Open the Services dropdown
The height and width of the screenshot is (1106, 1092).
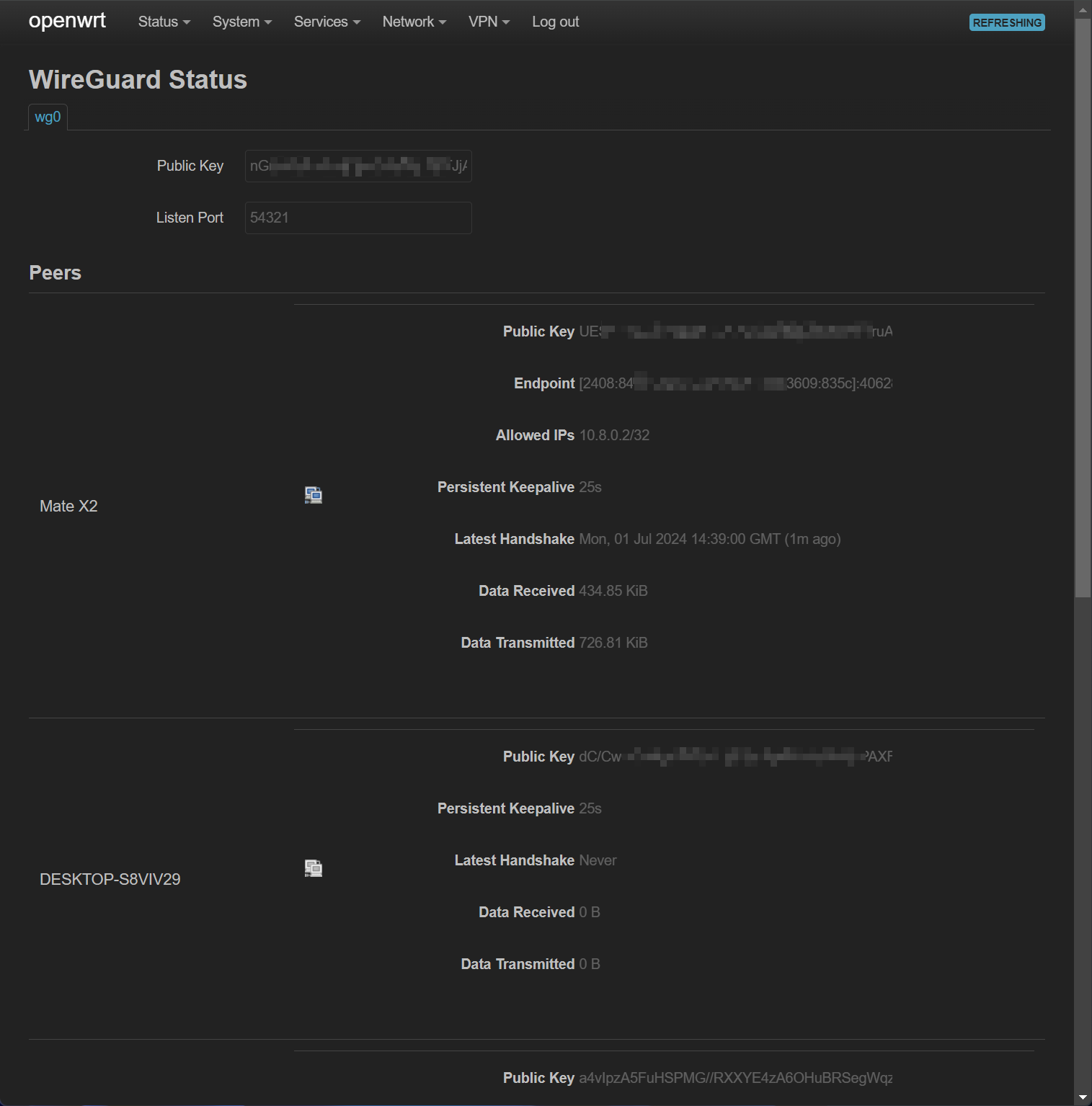tap(327, 22)
